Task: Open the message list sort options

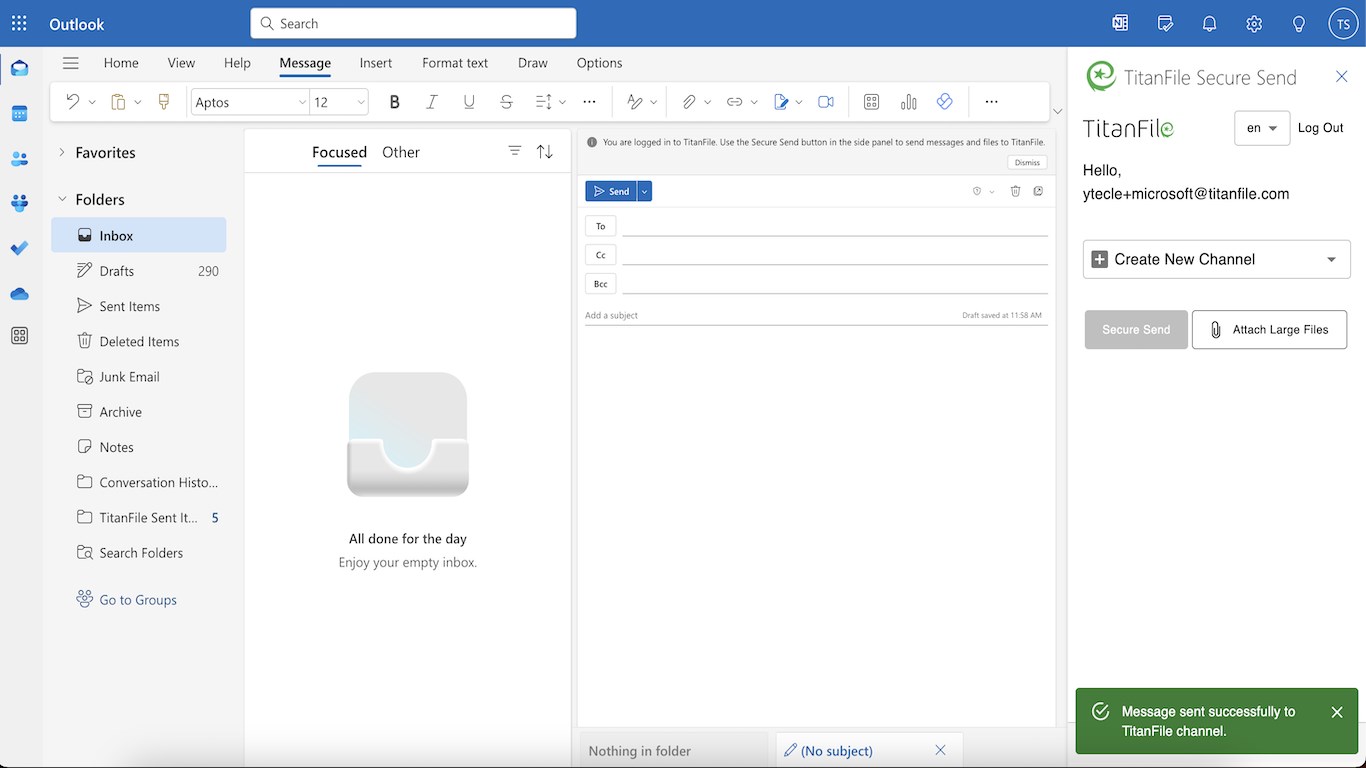Action: click(x=545, y=151)
